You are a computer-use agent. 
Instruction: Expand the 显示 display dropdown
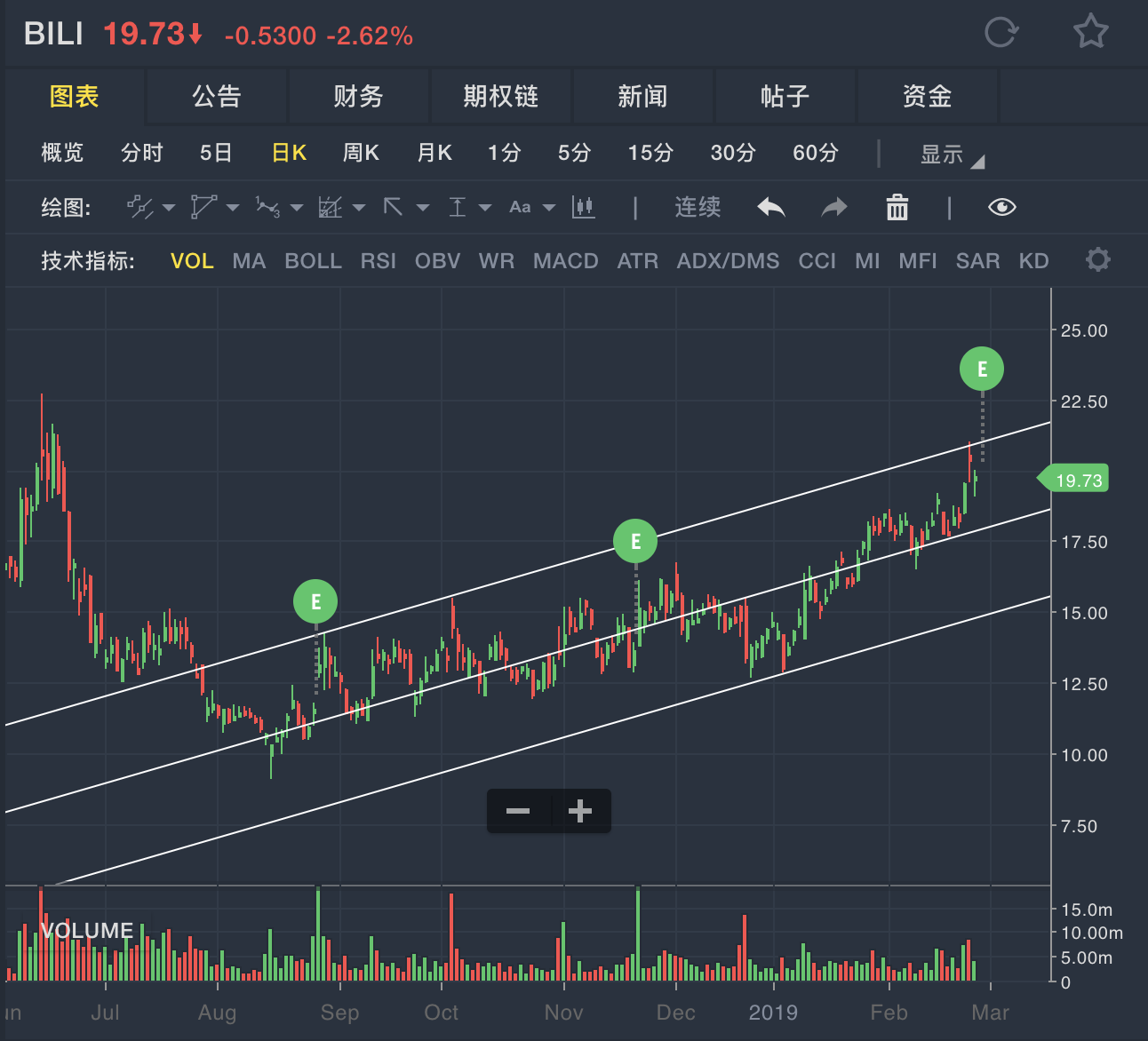coord(951,155)
